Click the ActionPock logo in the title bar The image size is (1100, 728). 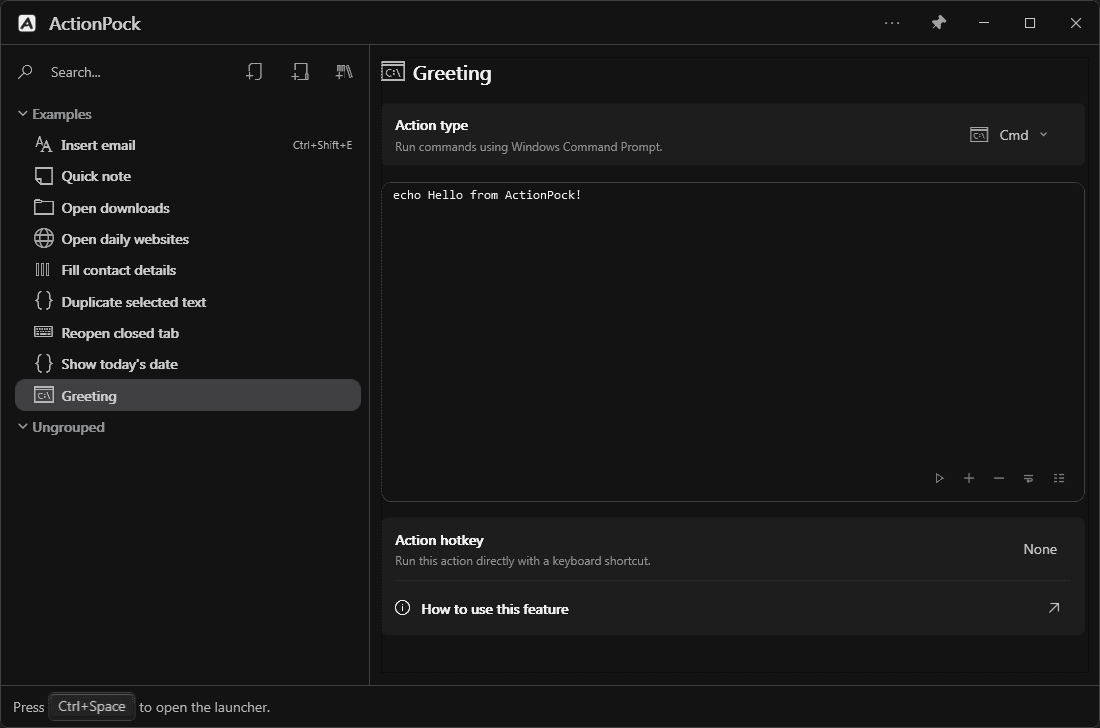[x=27, y=23]
